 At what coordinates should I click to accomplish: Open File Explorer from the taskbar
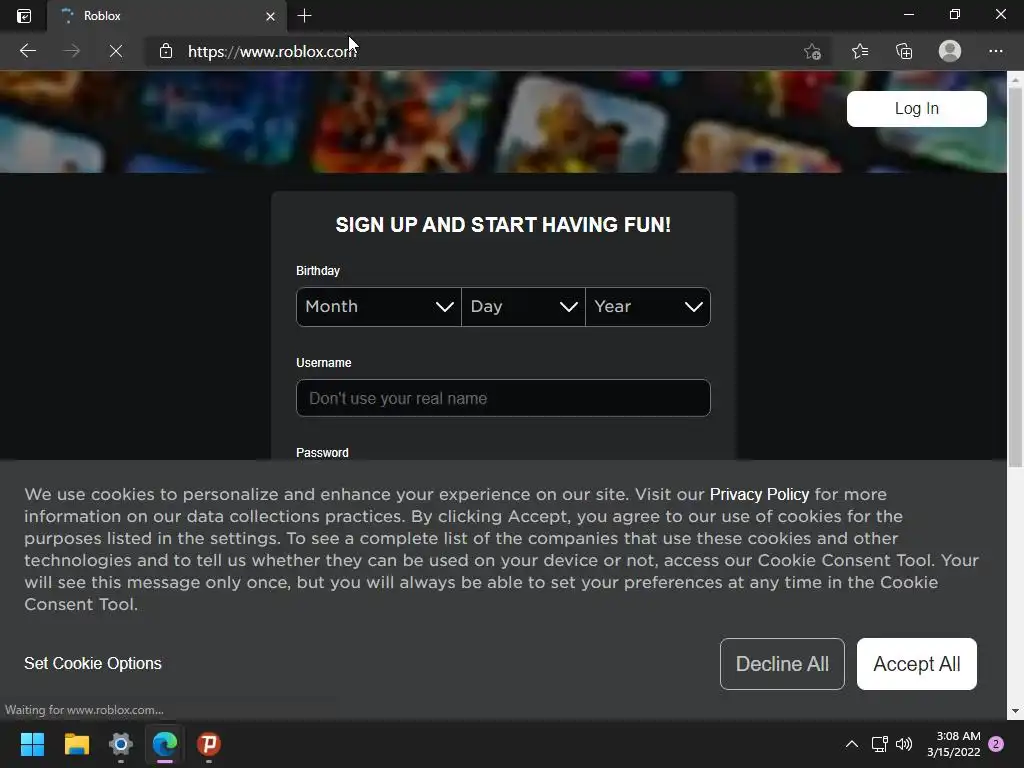click(x=76, y=744)
